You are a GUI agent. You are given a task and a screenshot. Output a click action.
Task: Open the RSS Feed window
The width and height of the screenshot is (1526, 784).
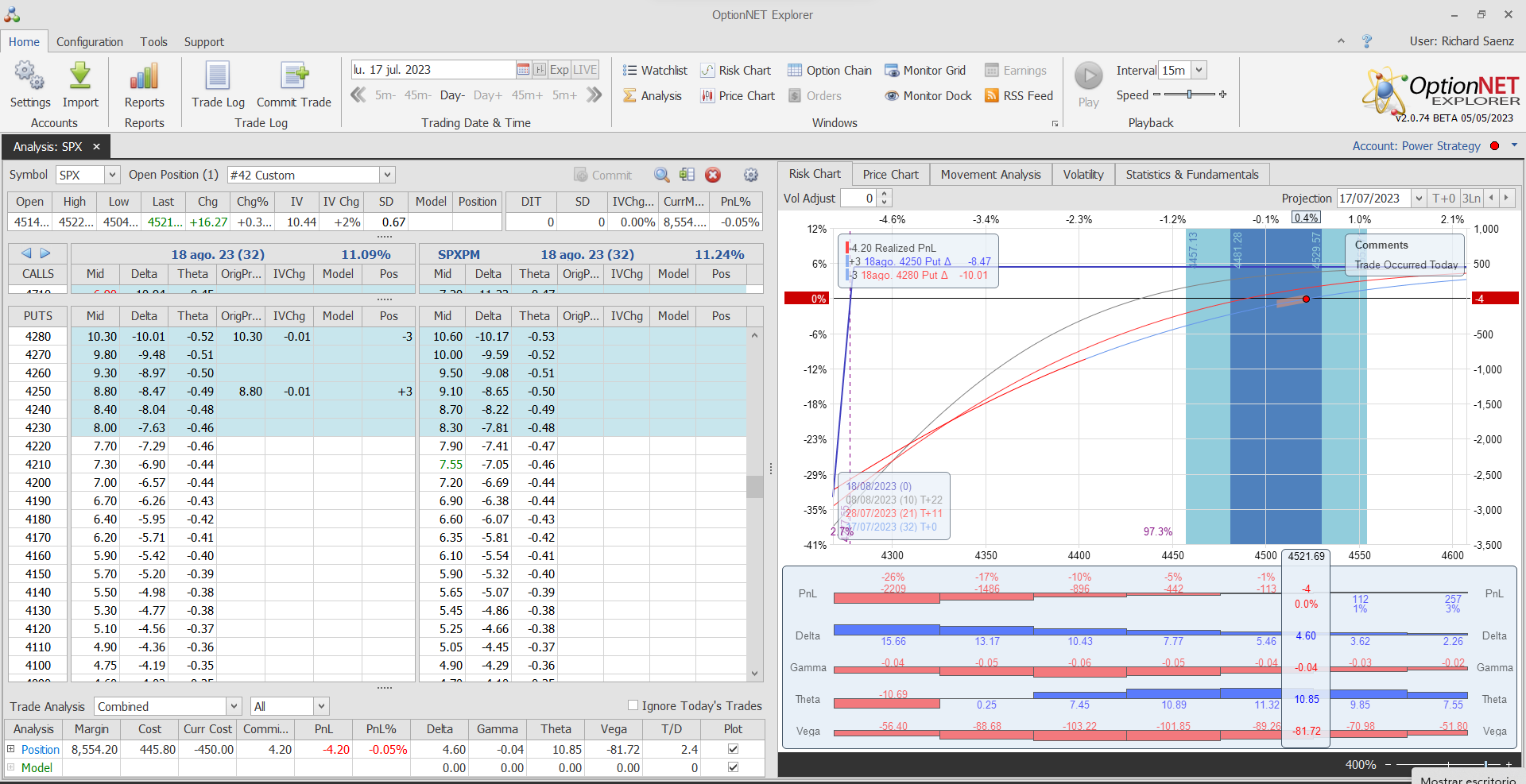click(x=1019, y=96)
